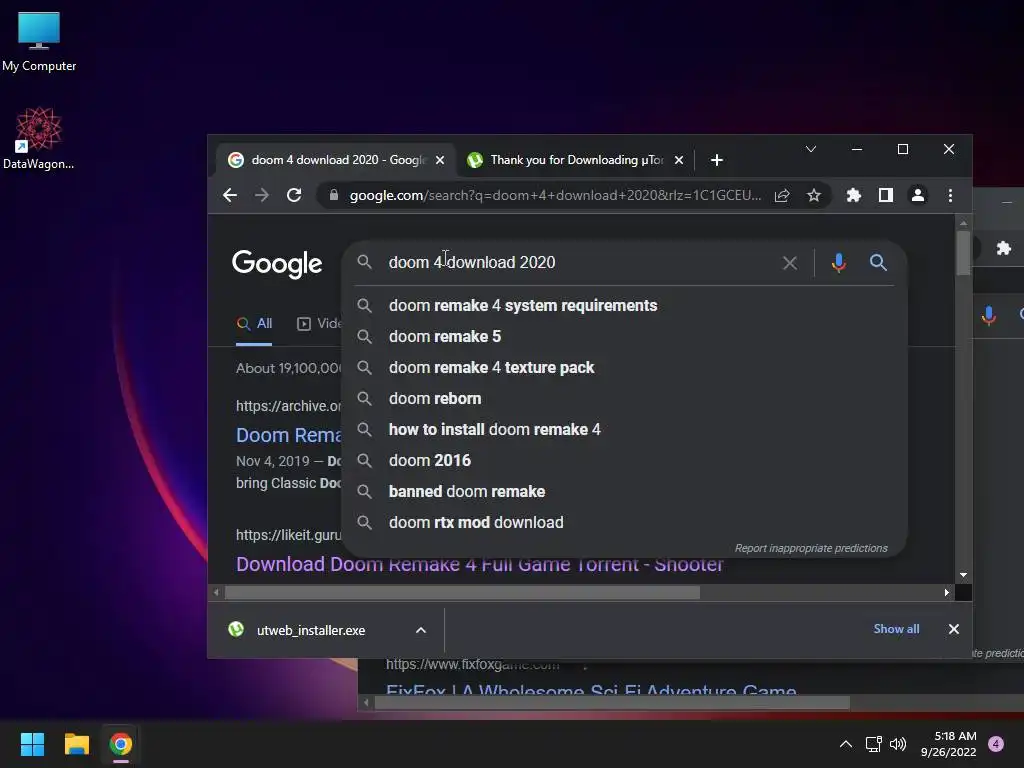Image resolution: width=1024 pixels, height=768 pixels.
Task: Select the All search results tab
Action: coord(255,324)
